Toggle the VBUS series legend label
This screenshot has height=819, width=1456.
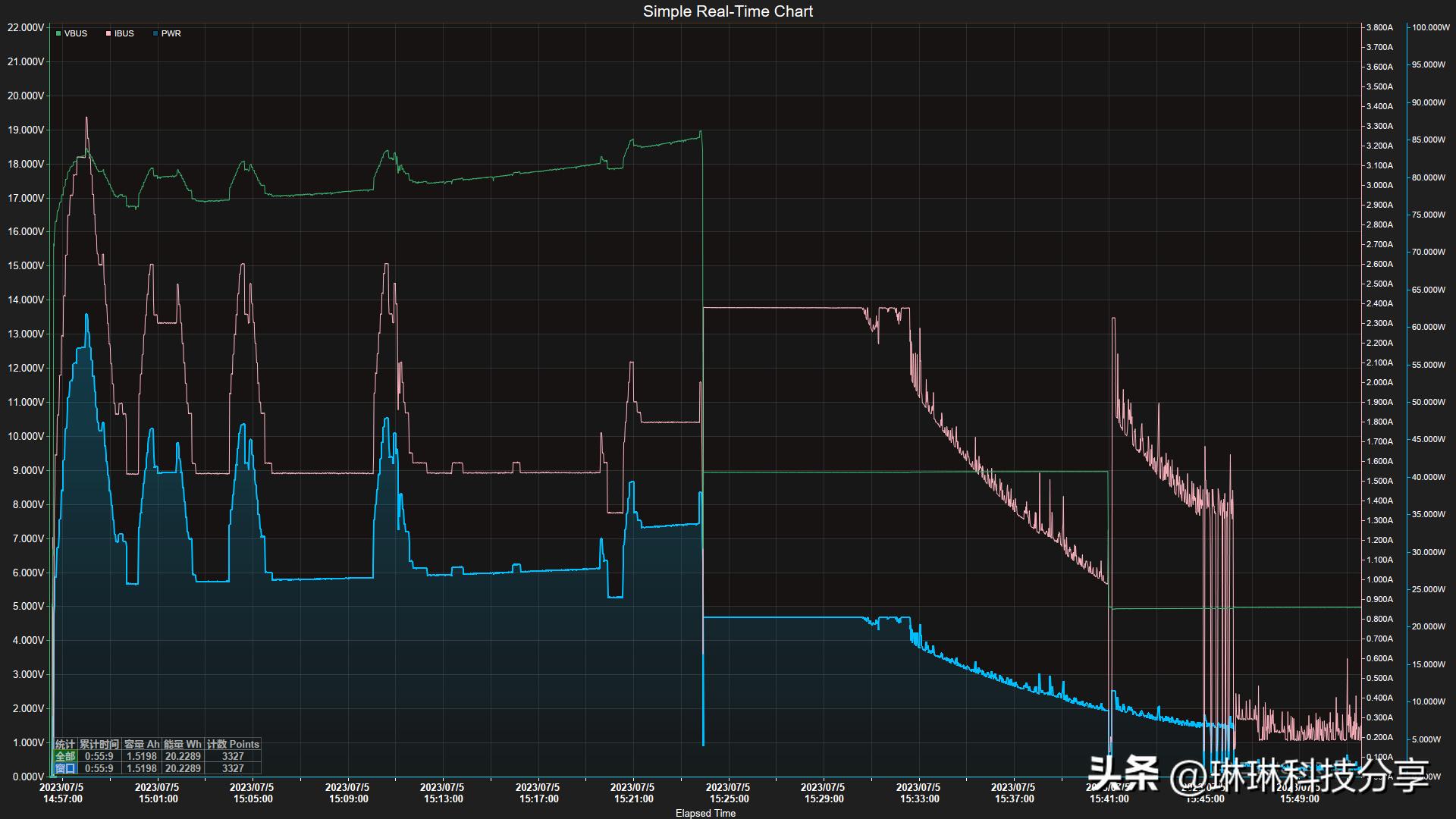click(x=76, y=33)
